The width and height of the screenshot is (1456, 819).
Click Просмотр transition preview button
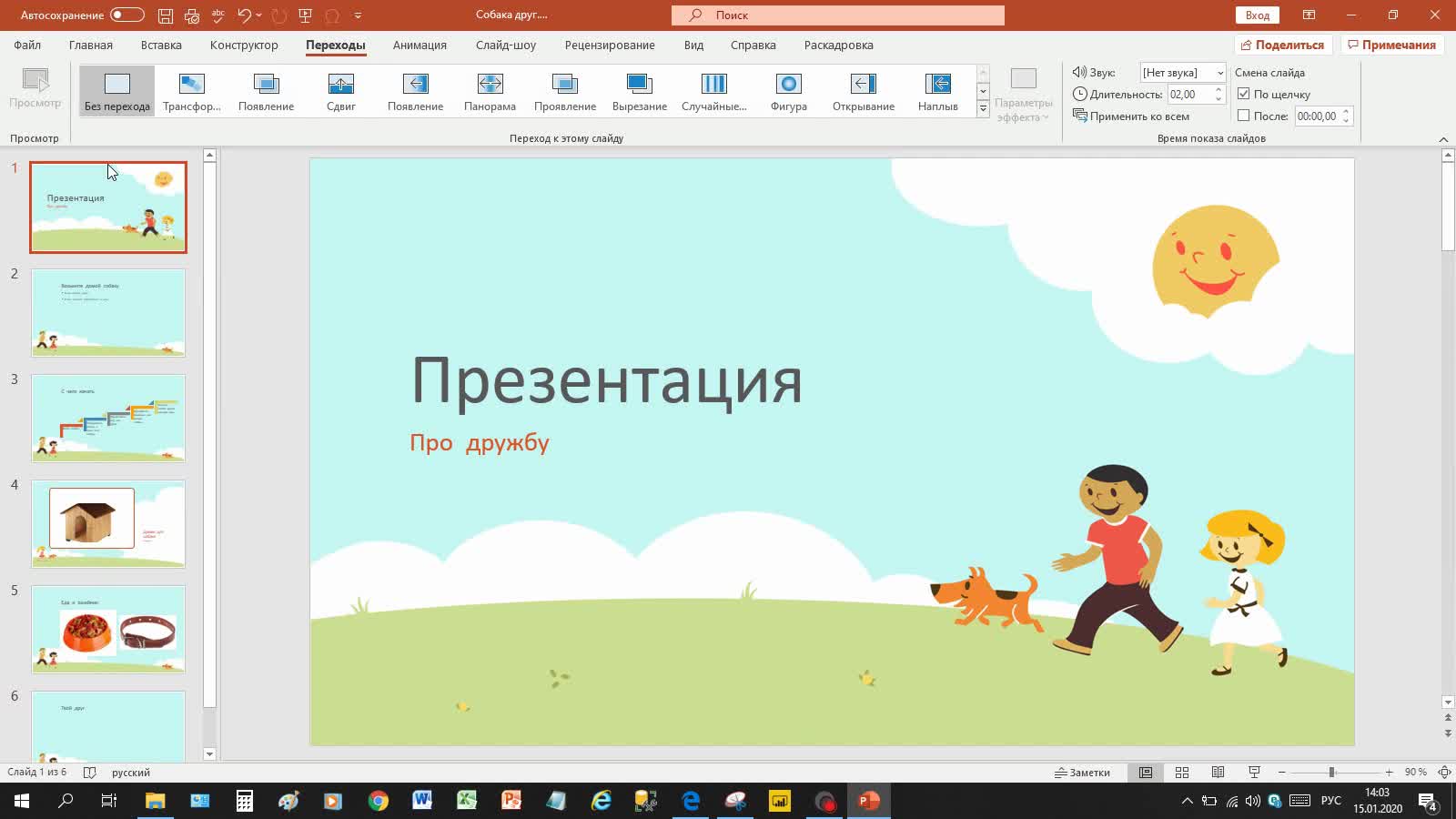click(x=35, y=89)
